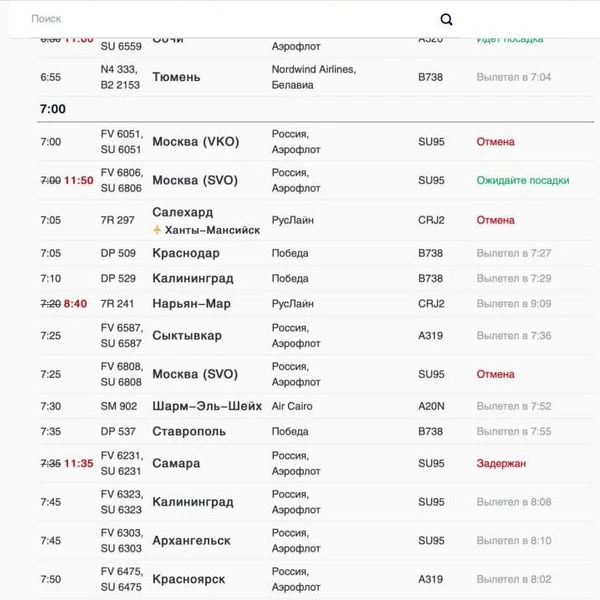Focus the Поиск search field
The width and height of the screenshot is (600, 600).
(x=230, y=19)
